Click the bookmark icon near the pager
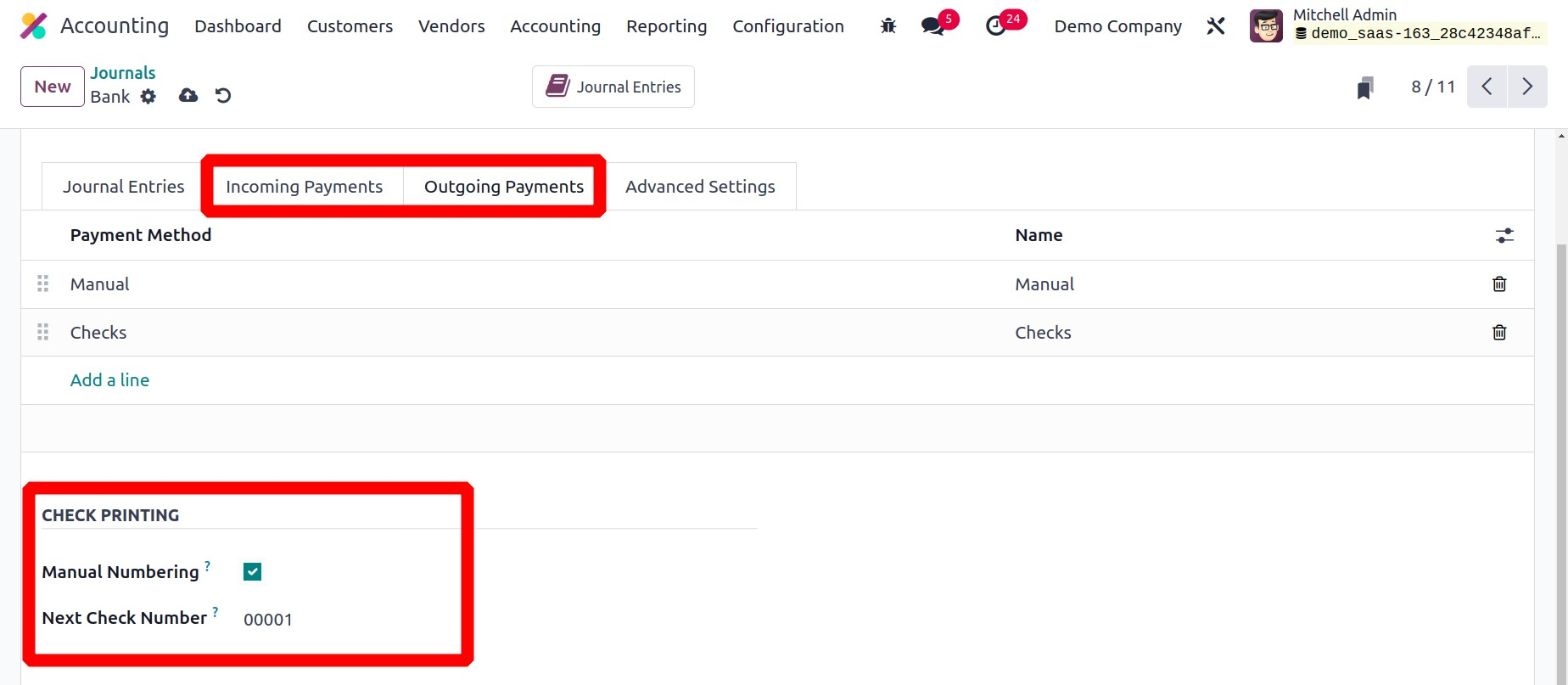Screen dimensions: 1568x685 click(x=1365, y=87)
